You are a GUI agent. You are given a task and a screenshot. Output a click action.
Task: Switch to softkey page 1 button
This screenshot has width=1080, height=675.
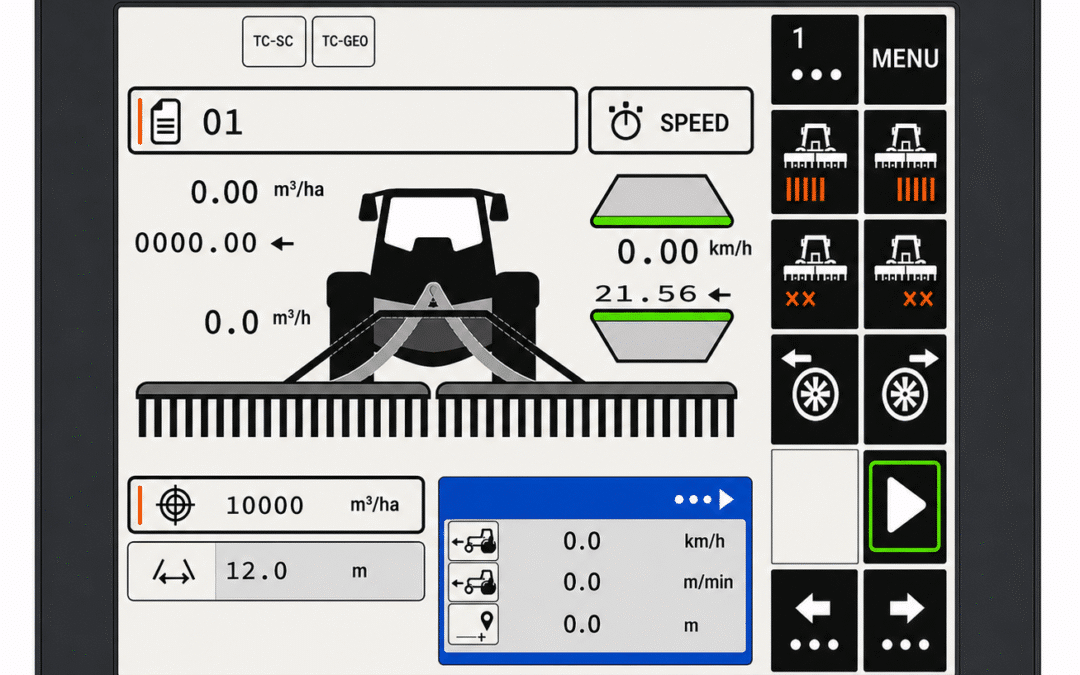pyautogui.click(x=815, y=59)
